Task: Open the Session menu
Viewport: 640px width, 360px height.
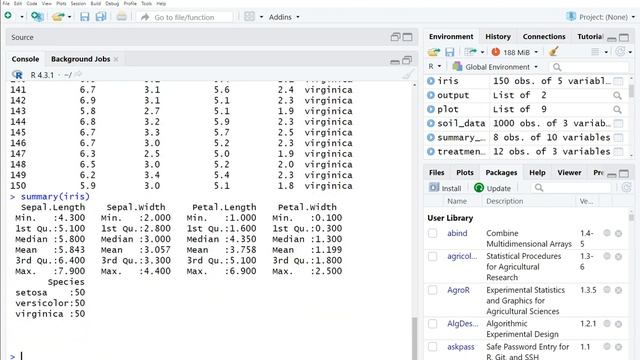Action: click(78, 3)
